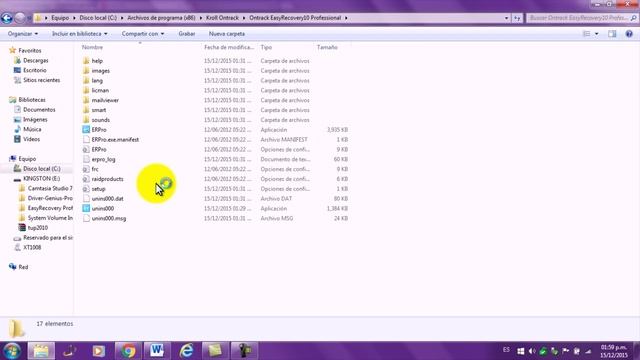The width and height of the screenshot is (640, 360).
Task: Click the Forward navigation arrow
Action: point(20,18)
